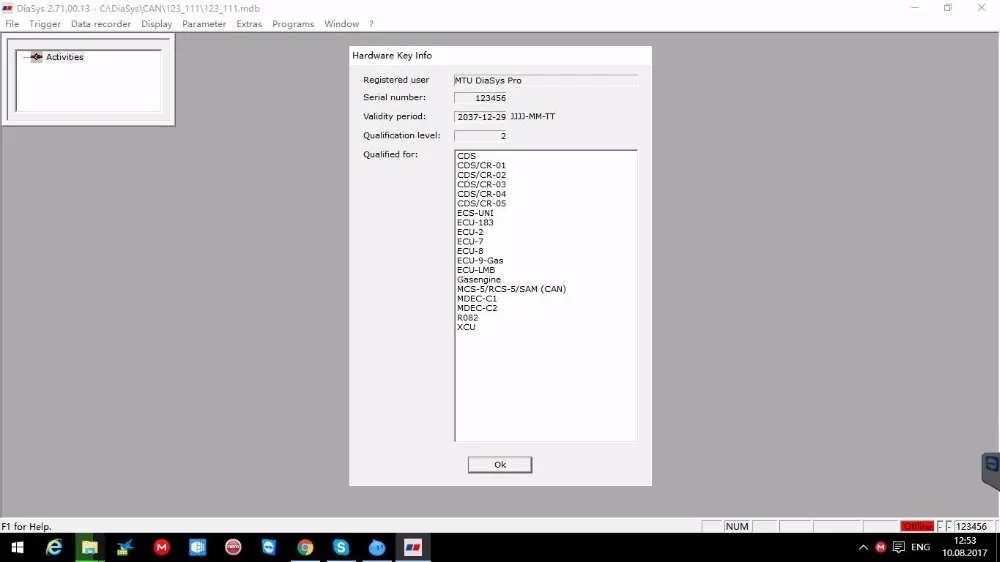Image resolution: width=1000 pixels, height=562 pixels.
Task: Open the Data recorder menu
Action: [101, 24]
